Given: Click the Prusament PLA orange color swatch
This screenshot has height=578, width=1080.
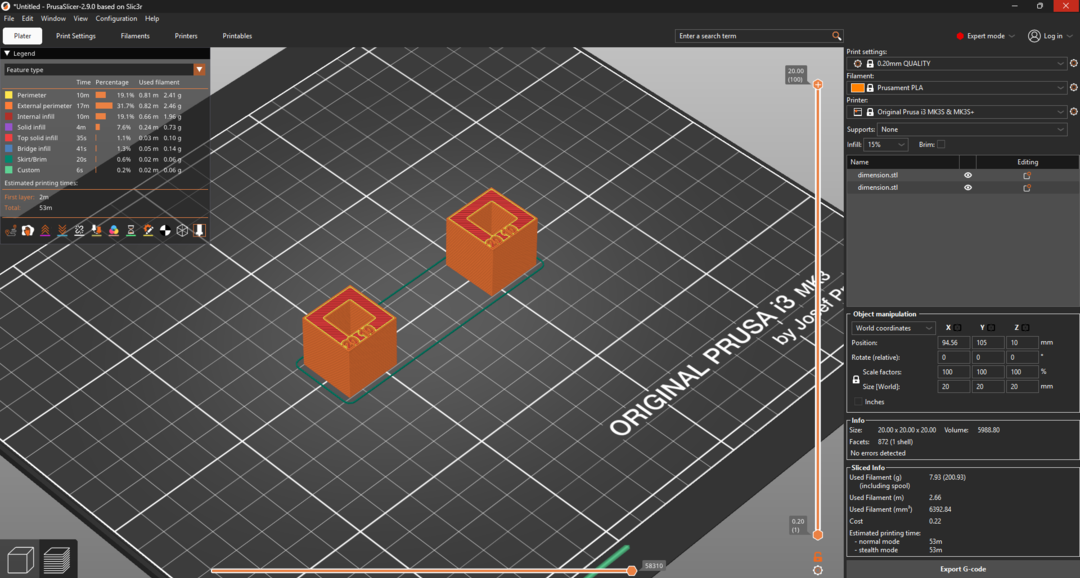Looking at the screenshot, I should [858, 87].
